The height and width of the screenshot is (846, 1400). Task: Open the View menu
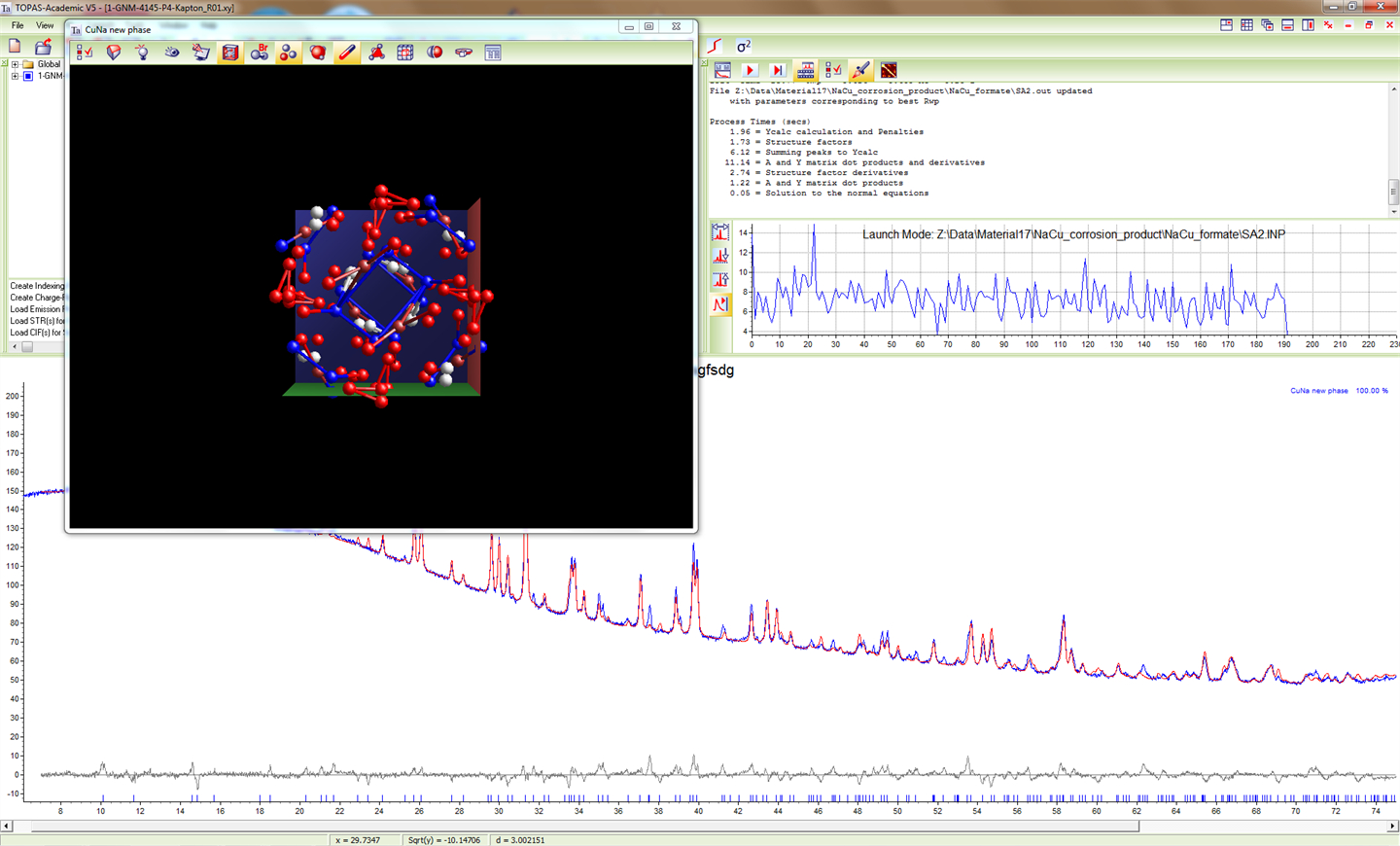(x=45, y=25)
